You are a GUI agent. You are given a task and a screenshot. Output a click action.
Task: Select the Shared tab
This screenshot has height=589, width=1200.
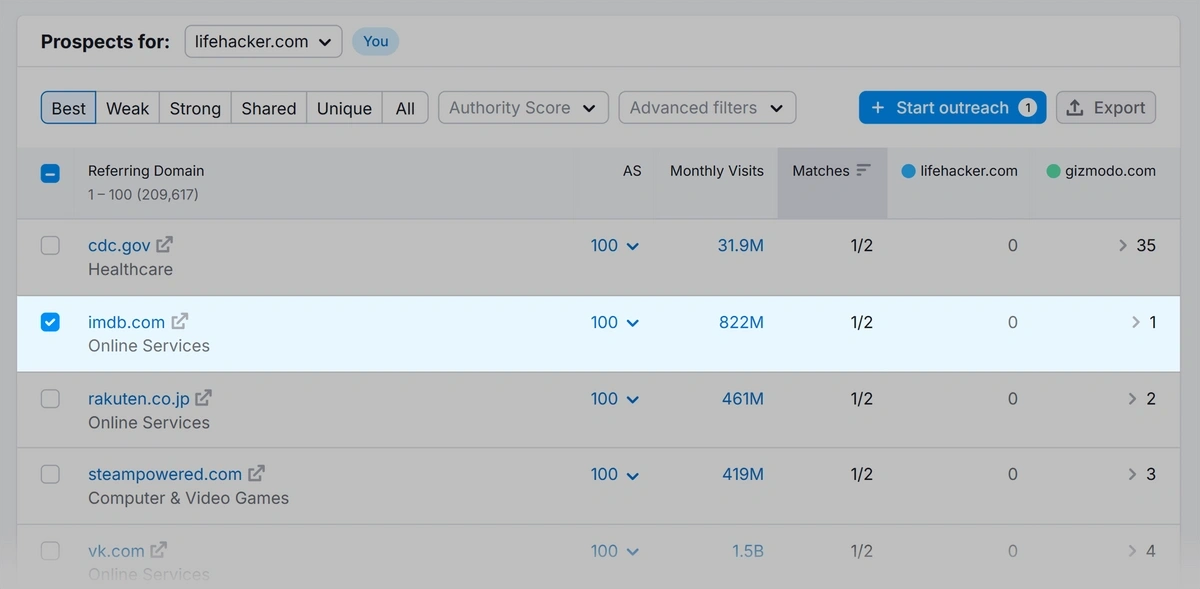coord(269,108)
